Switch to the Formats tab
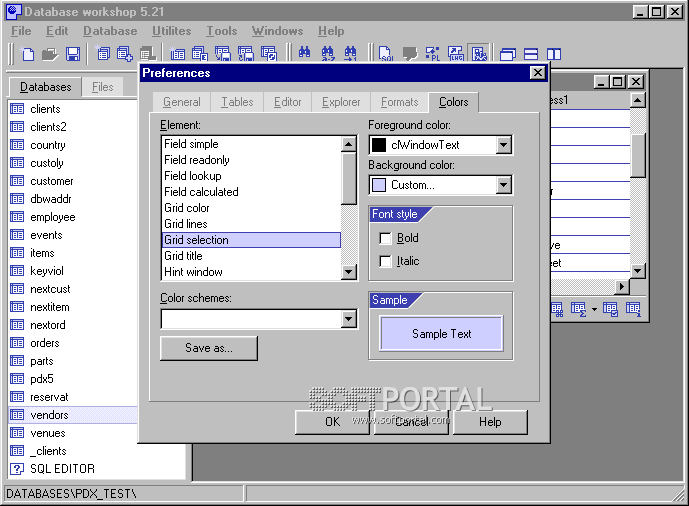 click(x=399, y=102)
